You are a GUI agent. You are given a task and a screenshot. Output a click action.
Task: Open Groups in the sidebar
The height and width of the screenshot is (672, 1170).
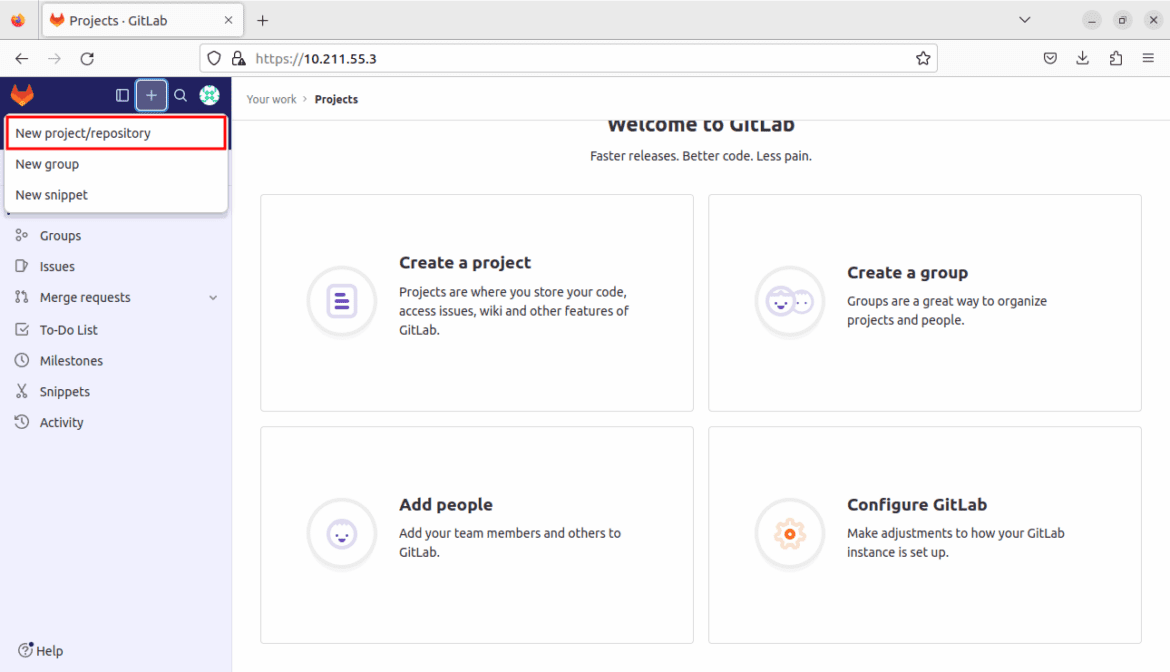coord(62,235)
